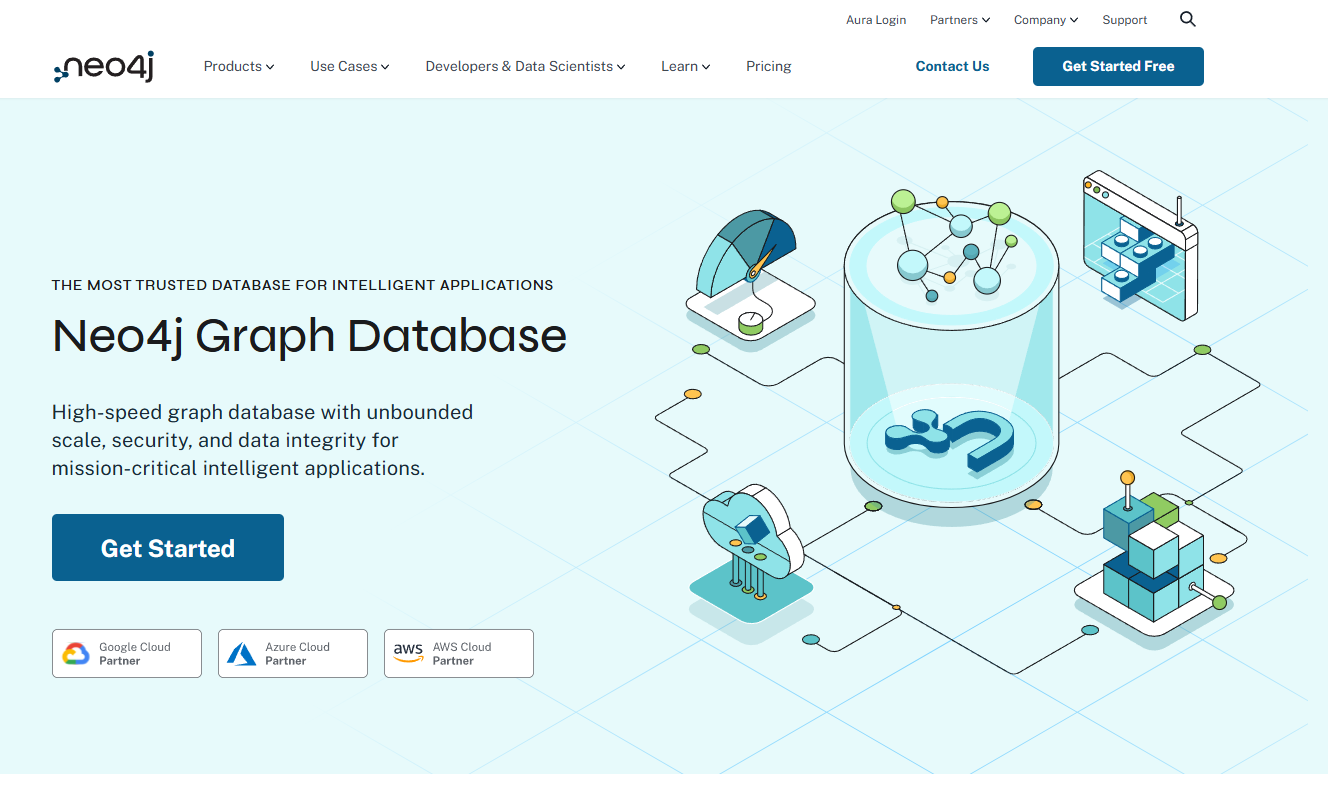
Task: Open Developers & Data Scientists dropdown
Action: 525,66
